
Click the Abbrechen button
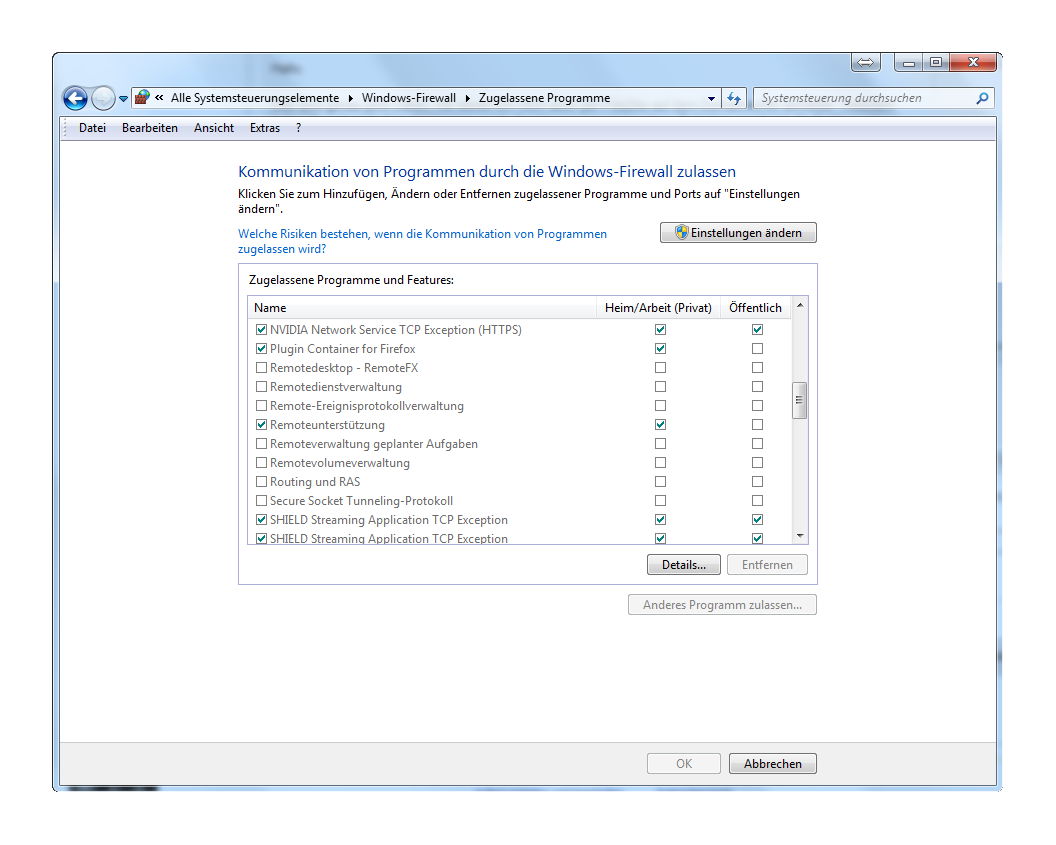pyautogui.click(x=772, y=764)
